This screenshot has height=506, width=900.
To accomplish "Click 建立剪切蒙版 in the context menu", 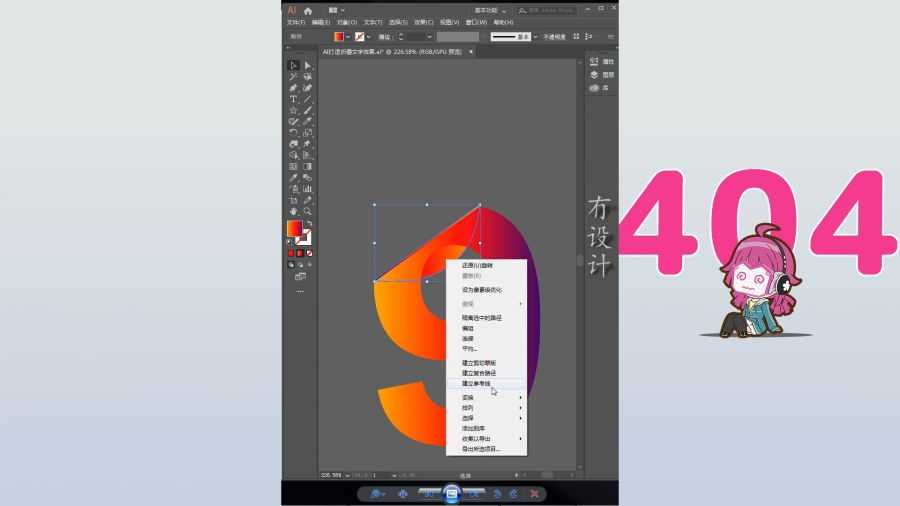I will pyautogui.click(x=479, y=362).
